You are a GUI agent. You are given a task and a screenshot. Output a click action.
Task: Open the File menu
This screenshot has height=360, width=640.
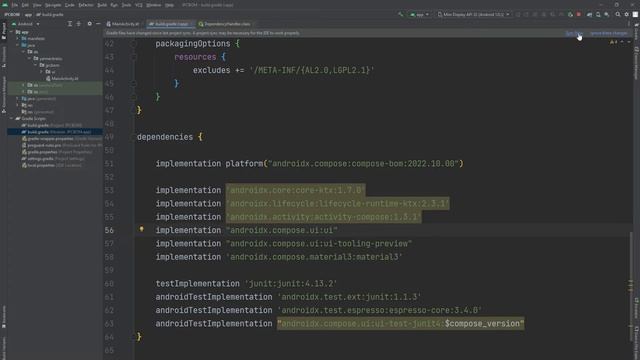click(15, 5)
